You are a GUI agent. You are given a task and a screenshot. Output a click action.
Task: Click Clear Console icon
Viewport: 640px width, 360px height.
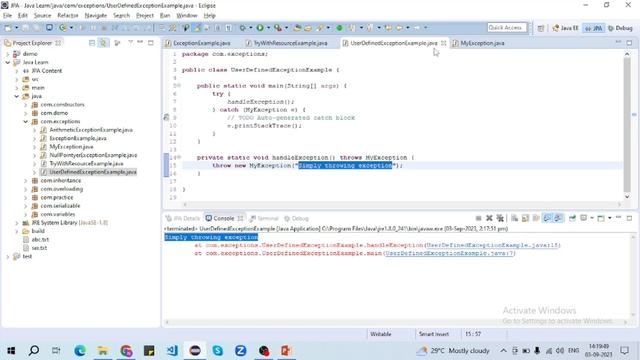[514, 218]
